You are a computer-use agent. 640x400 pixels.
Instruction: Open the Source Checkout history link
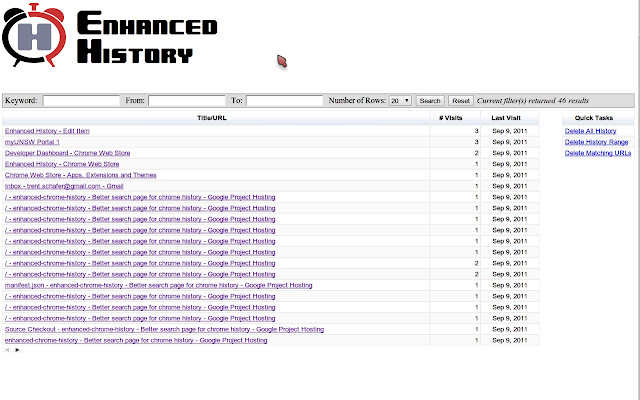click(x=164, y=329)
